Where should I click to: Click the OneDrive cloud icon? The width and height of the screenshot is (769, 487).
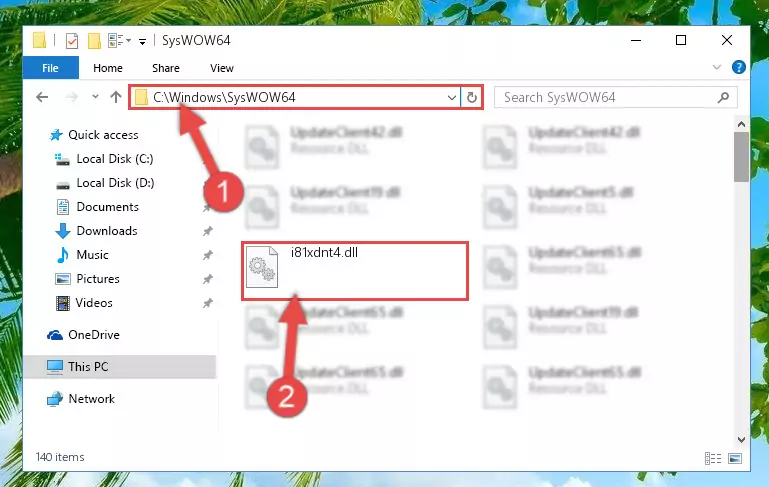coord(55,335)
